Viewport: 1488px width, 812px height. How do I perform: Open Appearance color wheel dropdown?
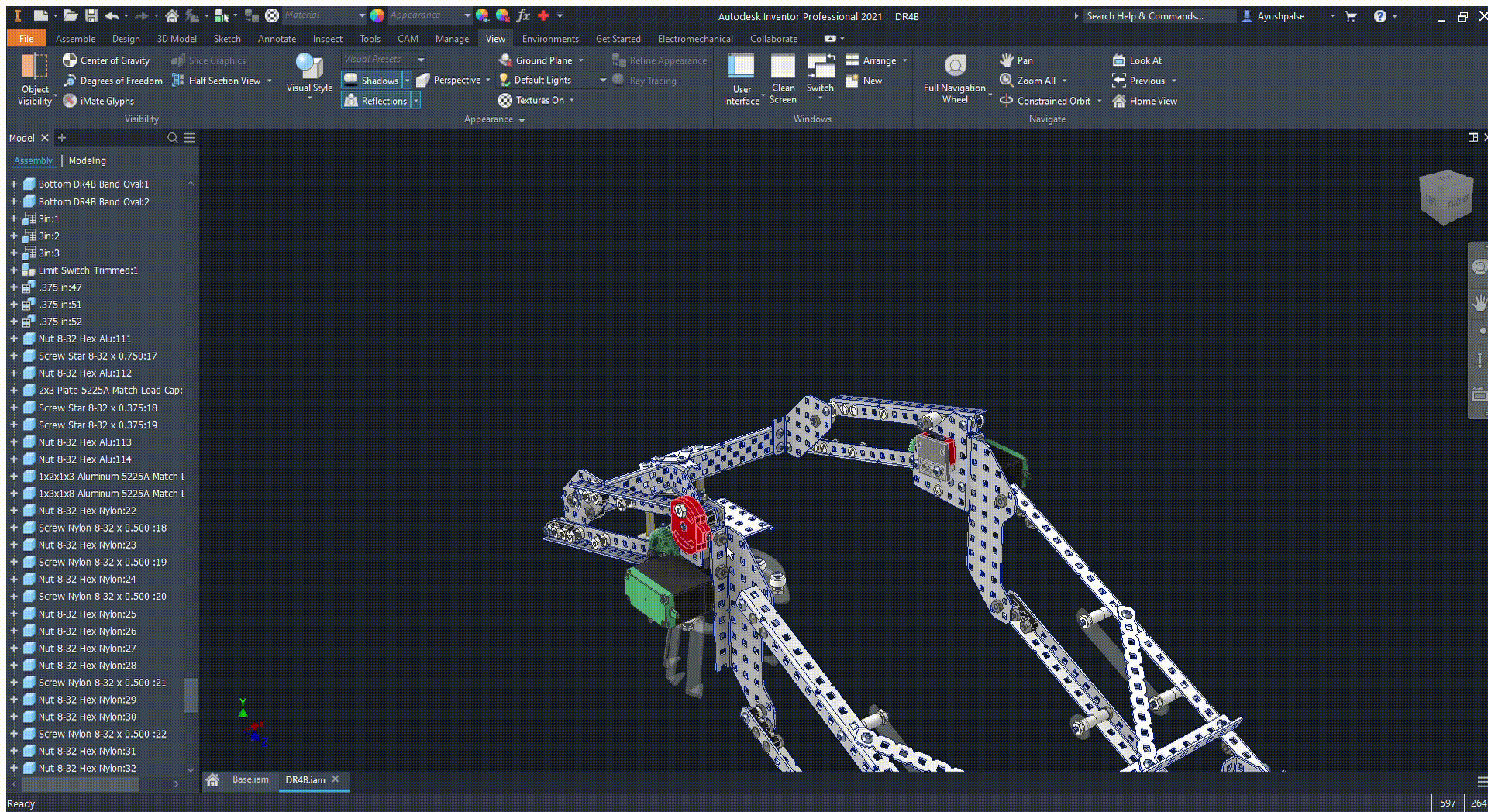point(377,15)
